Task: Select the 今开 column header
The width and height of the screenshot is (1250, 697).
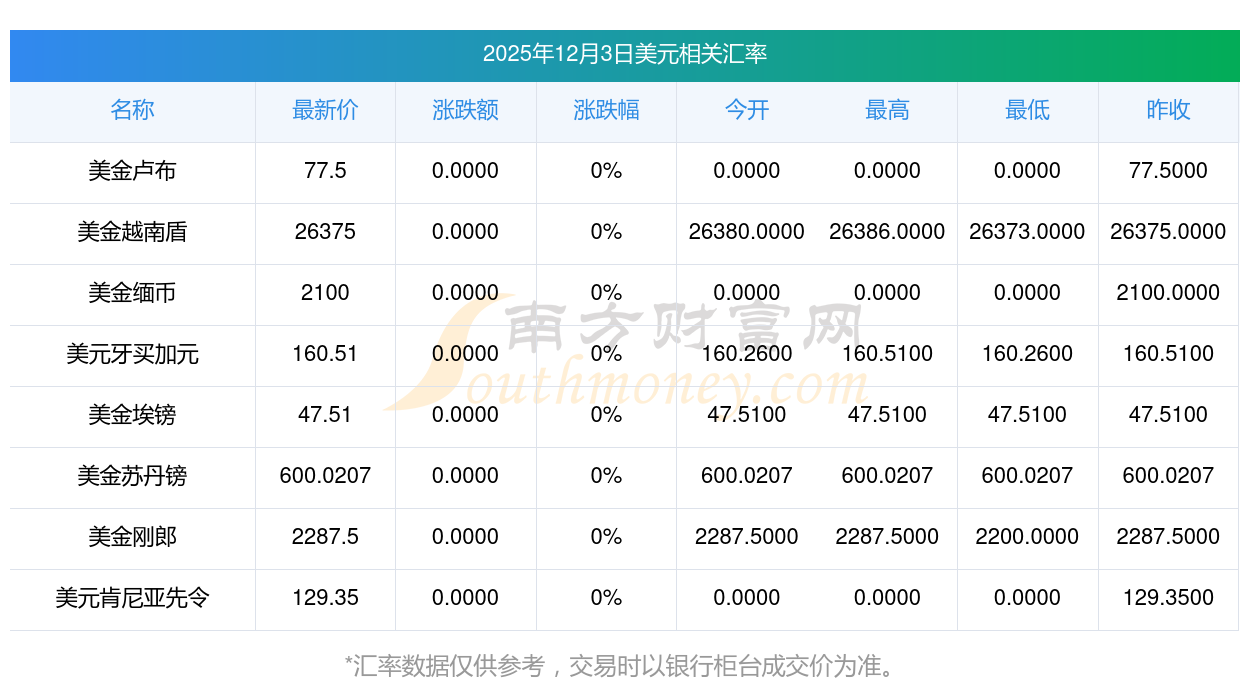Action: [x=747, y=110]
